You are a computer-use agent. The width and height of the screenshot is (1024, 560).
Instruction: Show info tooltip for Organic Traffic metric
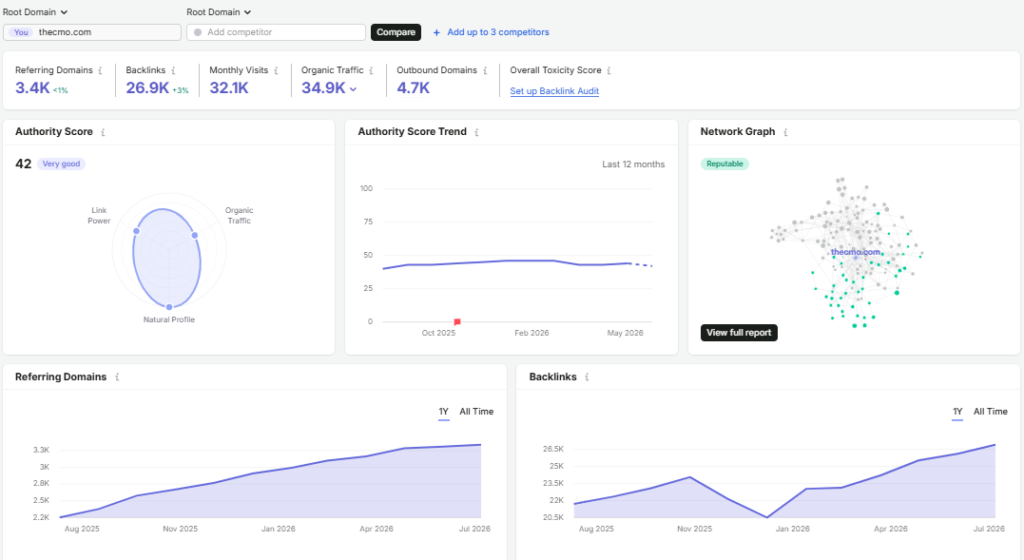pyautogui.click(x=371, y=70)
